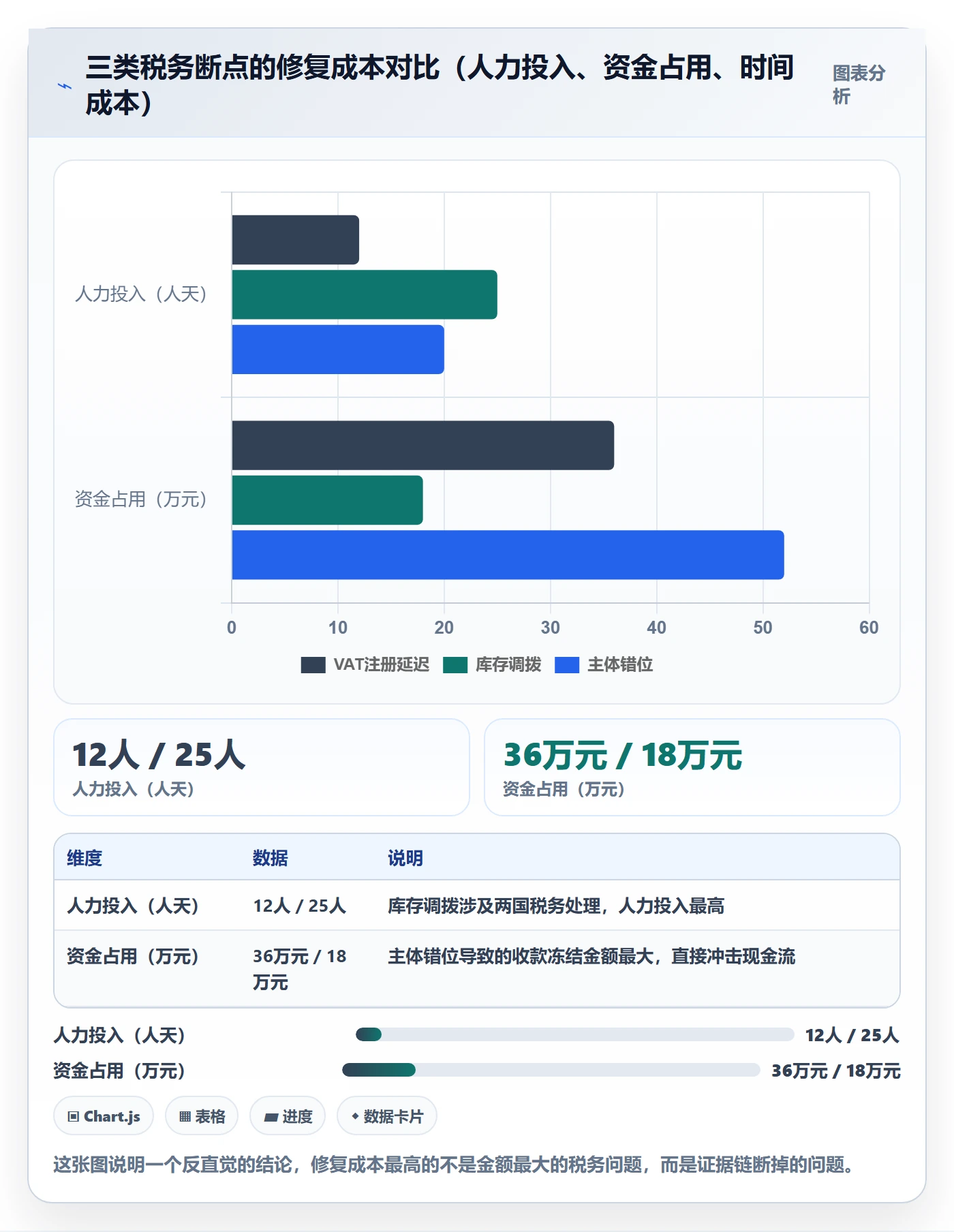Click the dark VAT注册延迟 bar under 人力投入

pyautogui.click(x=296, y=240)
